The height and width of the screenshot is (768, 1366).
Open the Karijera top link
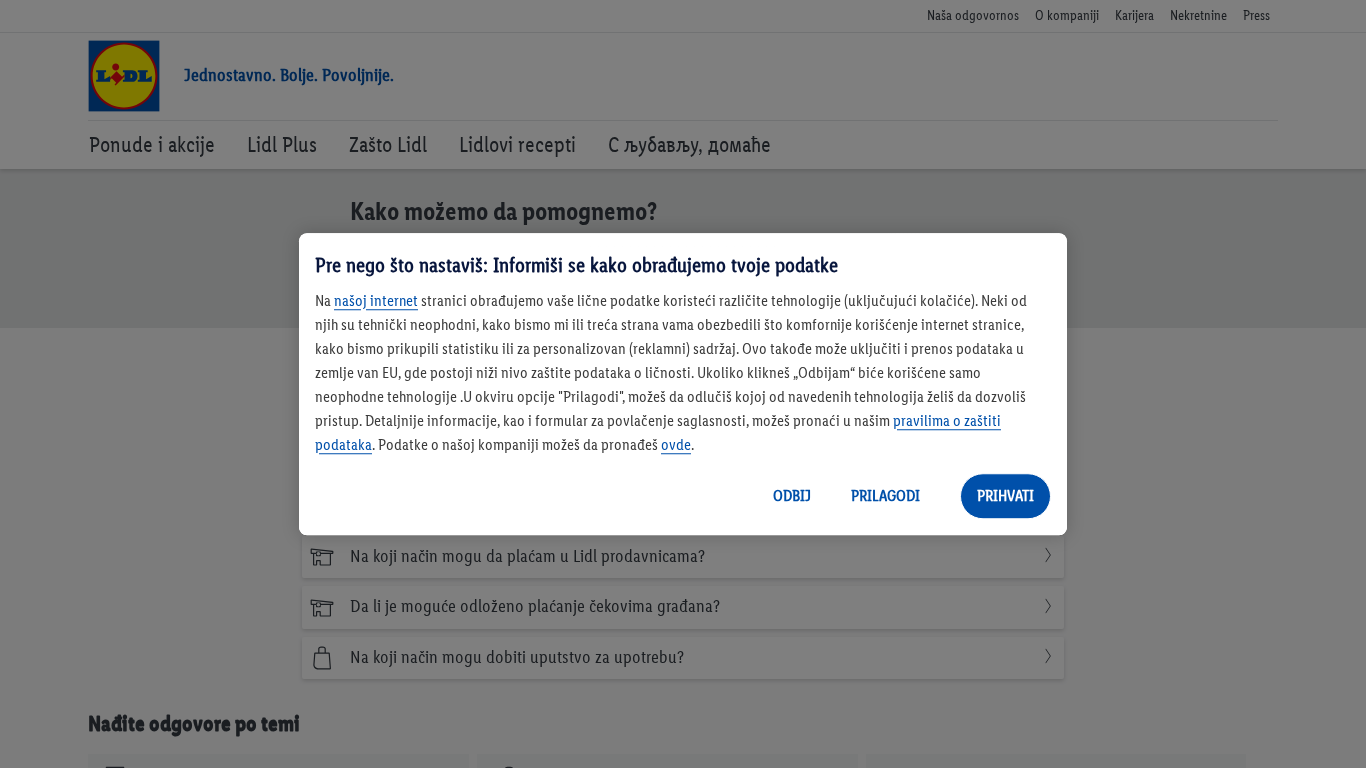(1134, 16)
